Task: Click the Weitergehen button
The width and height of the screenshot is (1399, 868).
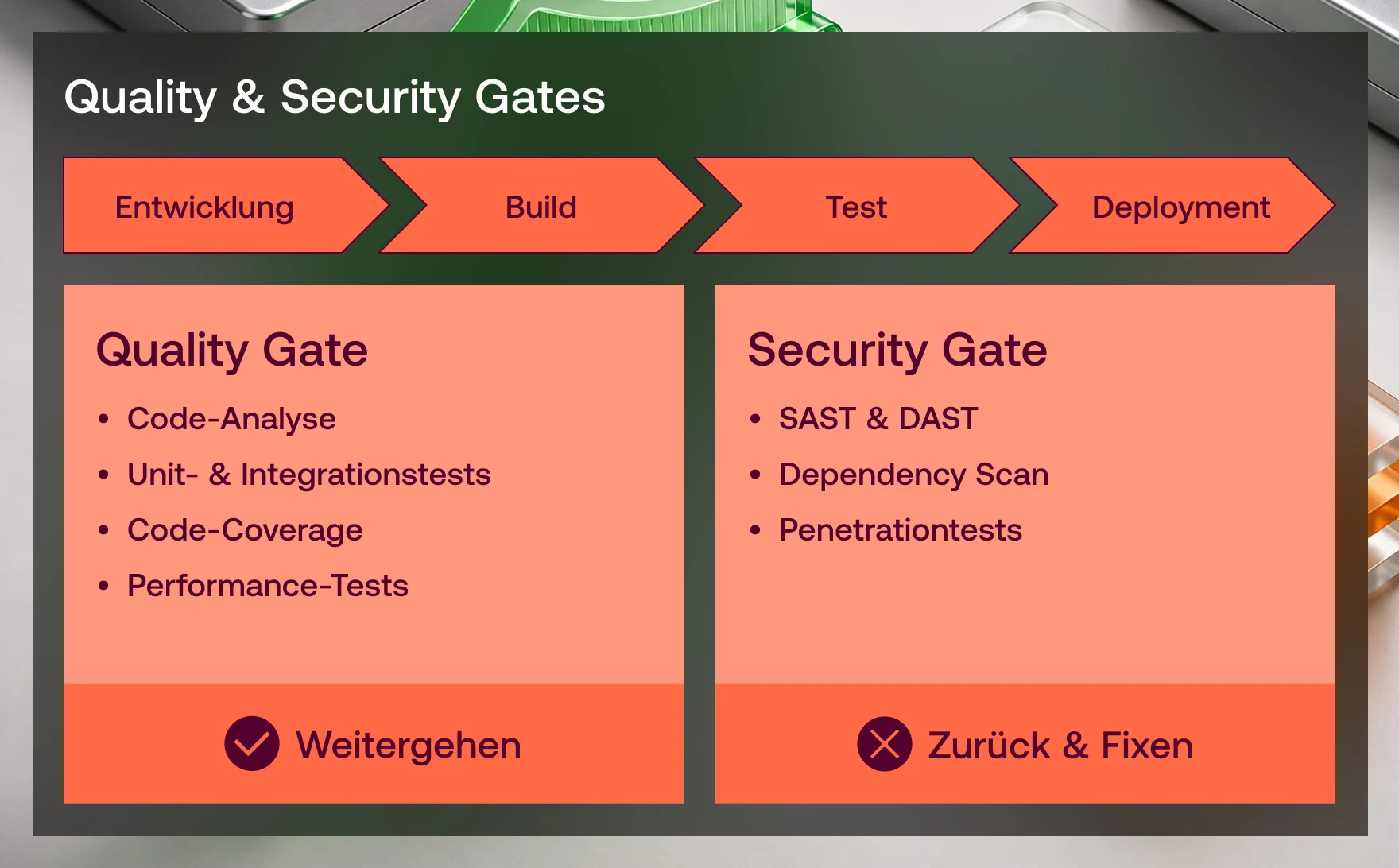Action: (x=374, y=743)
